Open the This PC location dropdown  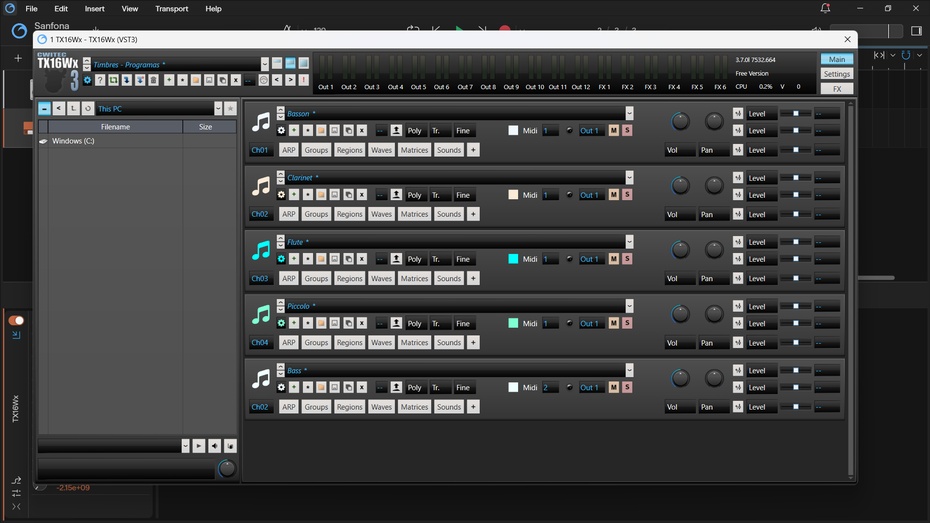point(218,109)
